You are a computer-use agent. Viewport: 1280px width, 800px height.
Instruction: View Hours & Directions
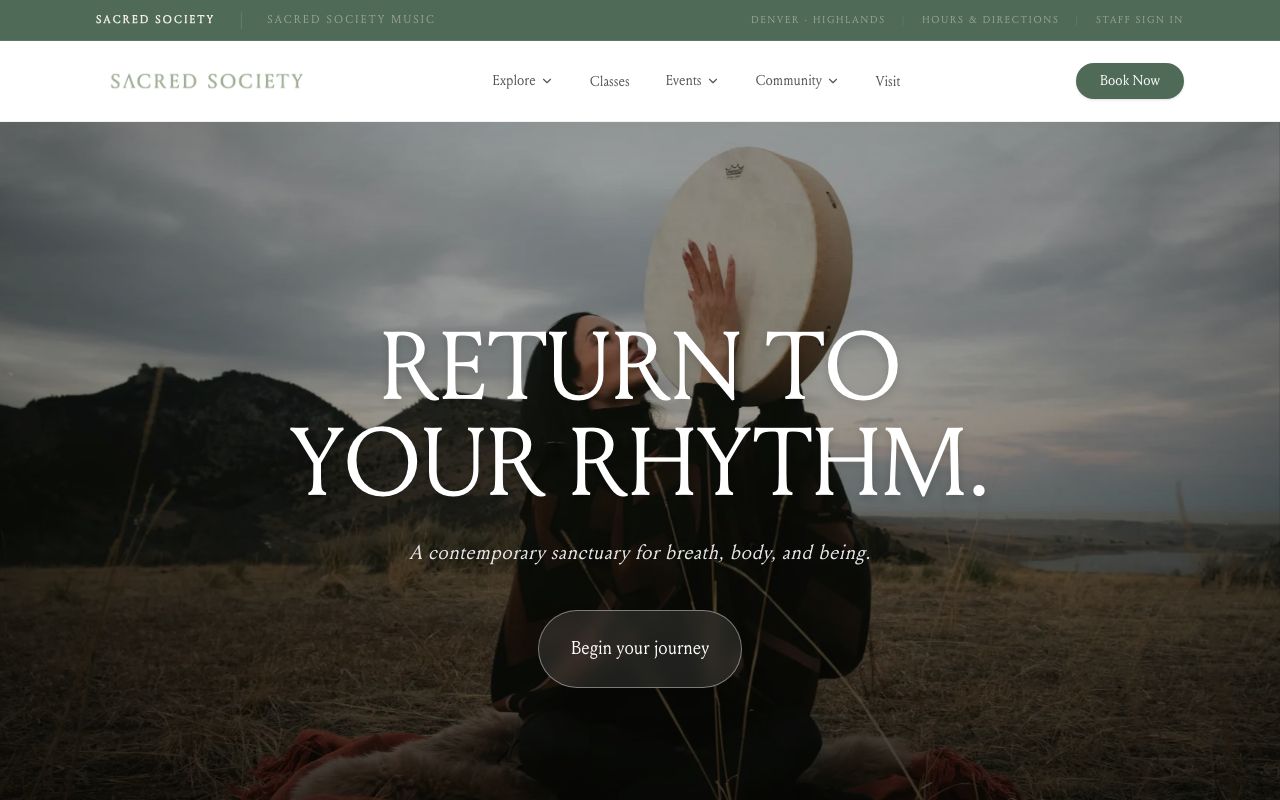990,20
